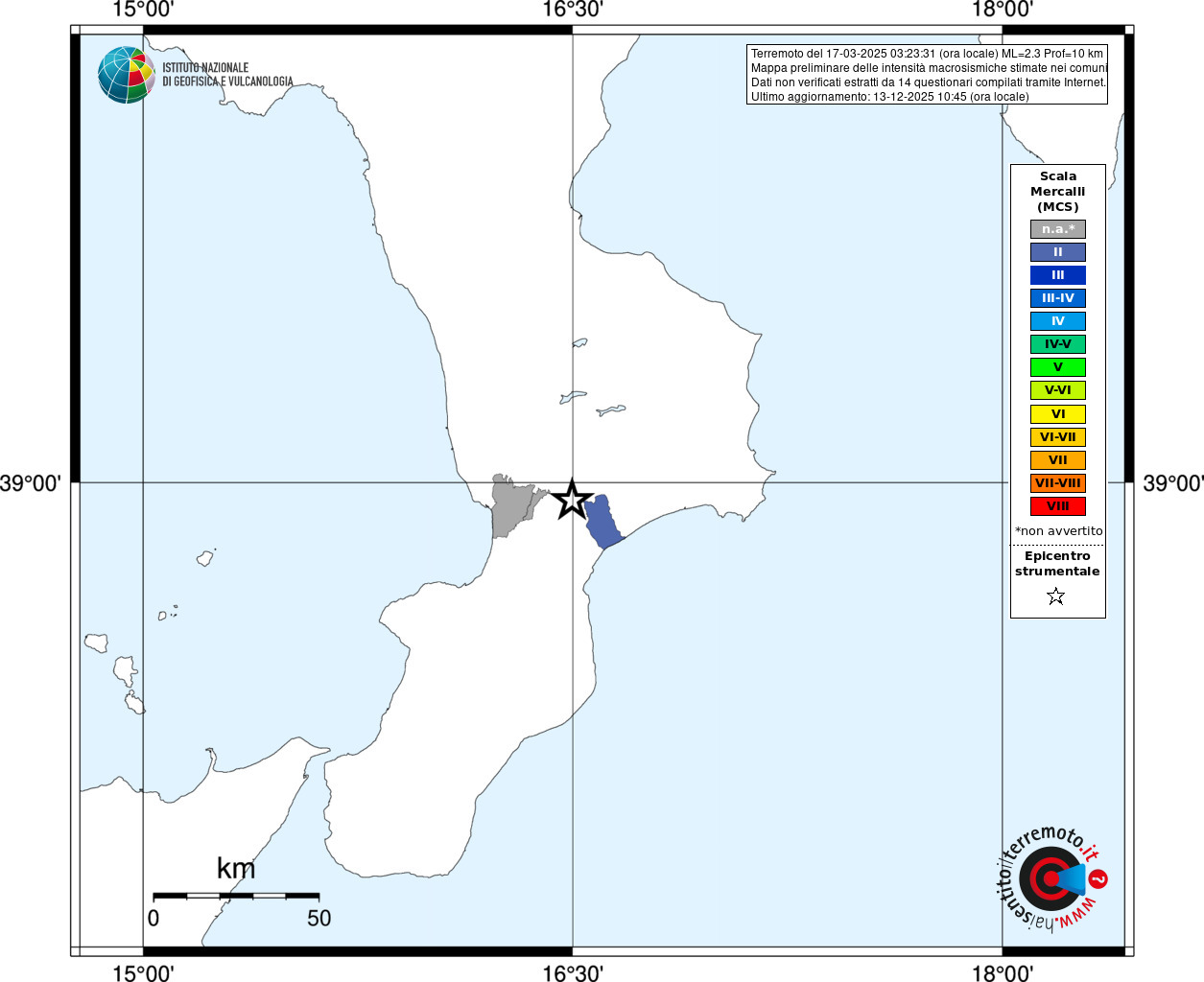Screen dimensions: 1204x982
Task: Click the 'Epicentro strumentale' legend label
Action: pyautogui.click(x=1057, y=564)
